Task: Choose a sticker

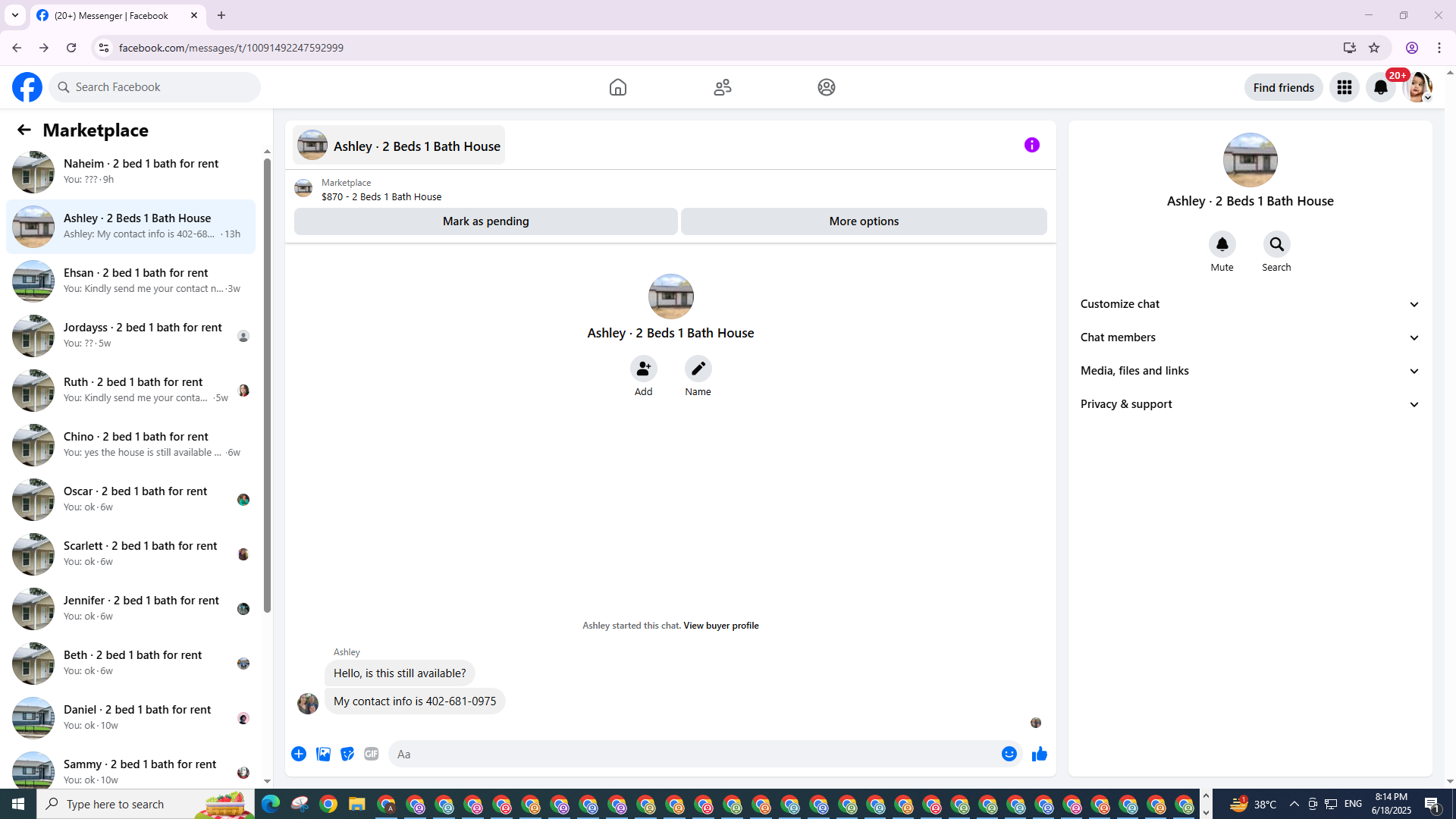Action: 347,754
